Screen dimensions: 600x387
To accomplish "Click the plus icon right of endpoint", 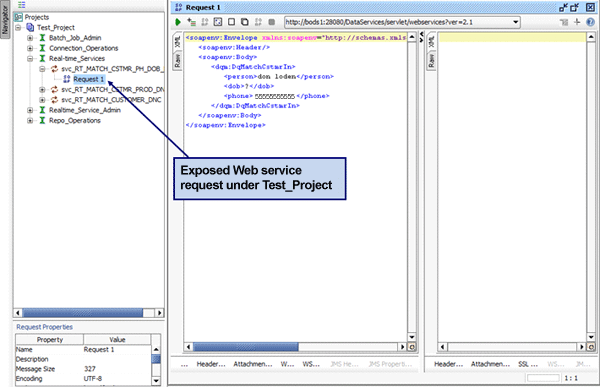I will coord(577,22).
